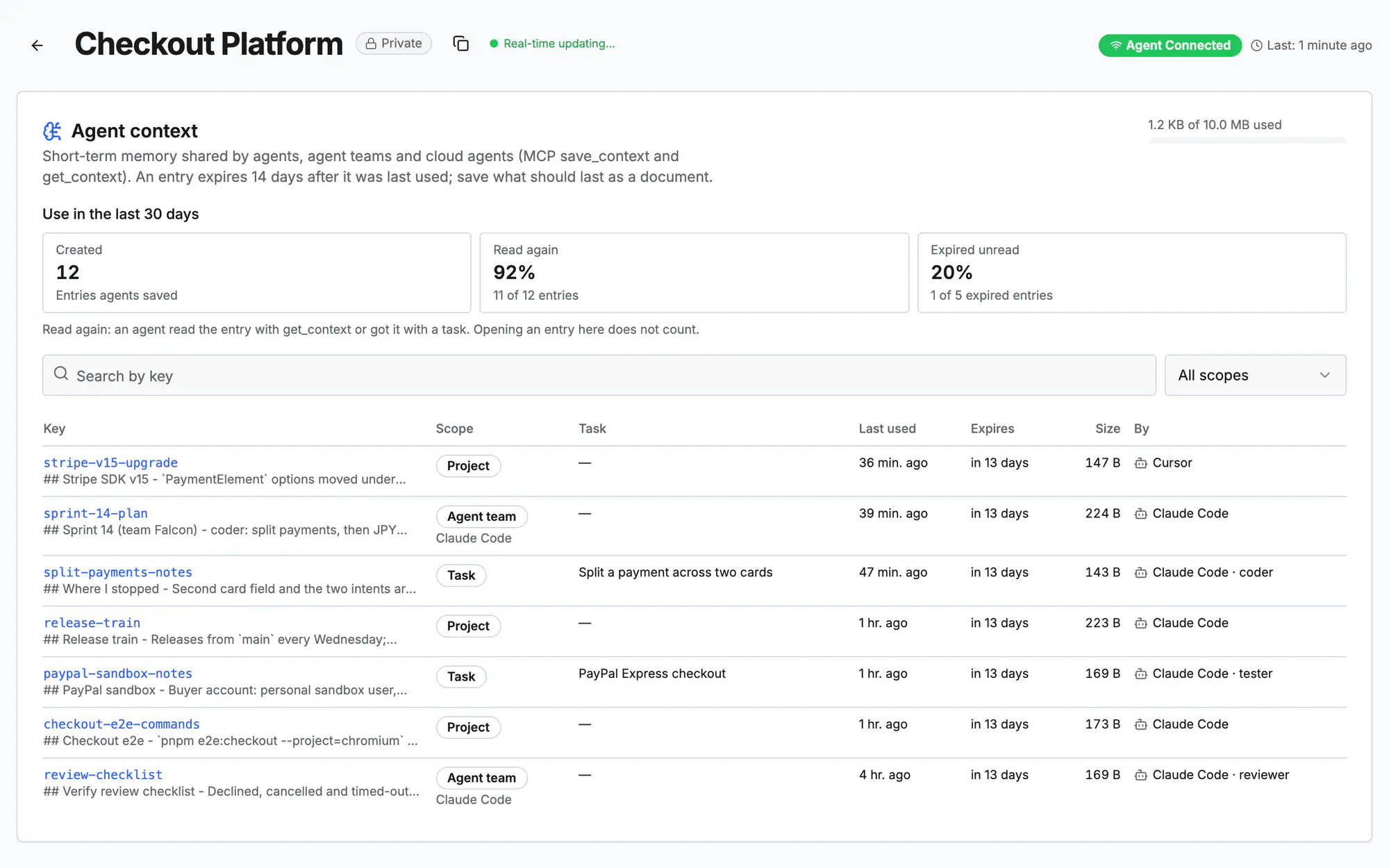Click 'PayPal Express checkout' task text

click(x=651, y=674)
